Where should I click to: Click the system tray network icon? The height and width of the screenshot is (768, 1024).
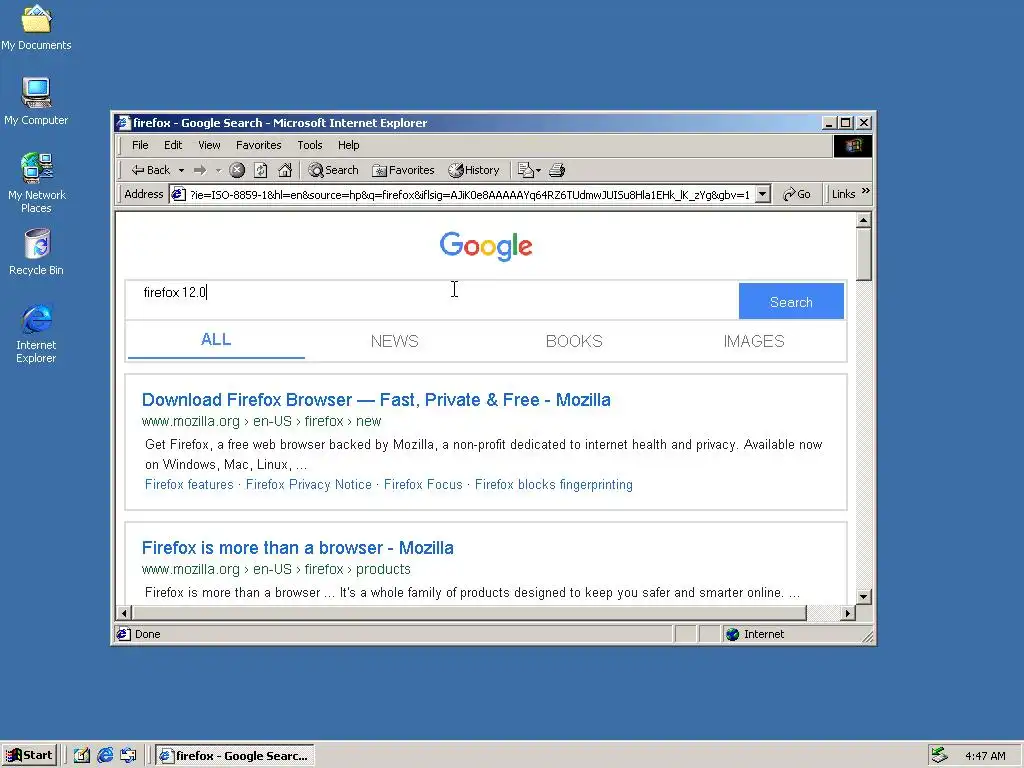click(x=939, y=756)
